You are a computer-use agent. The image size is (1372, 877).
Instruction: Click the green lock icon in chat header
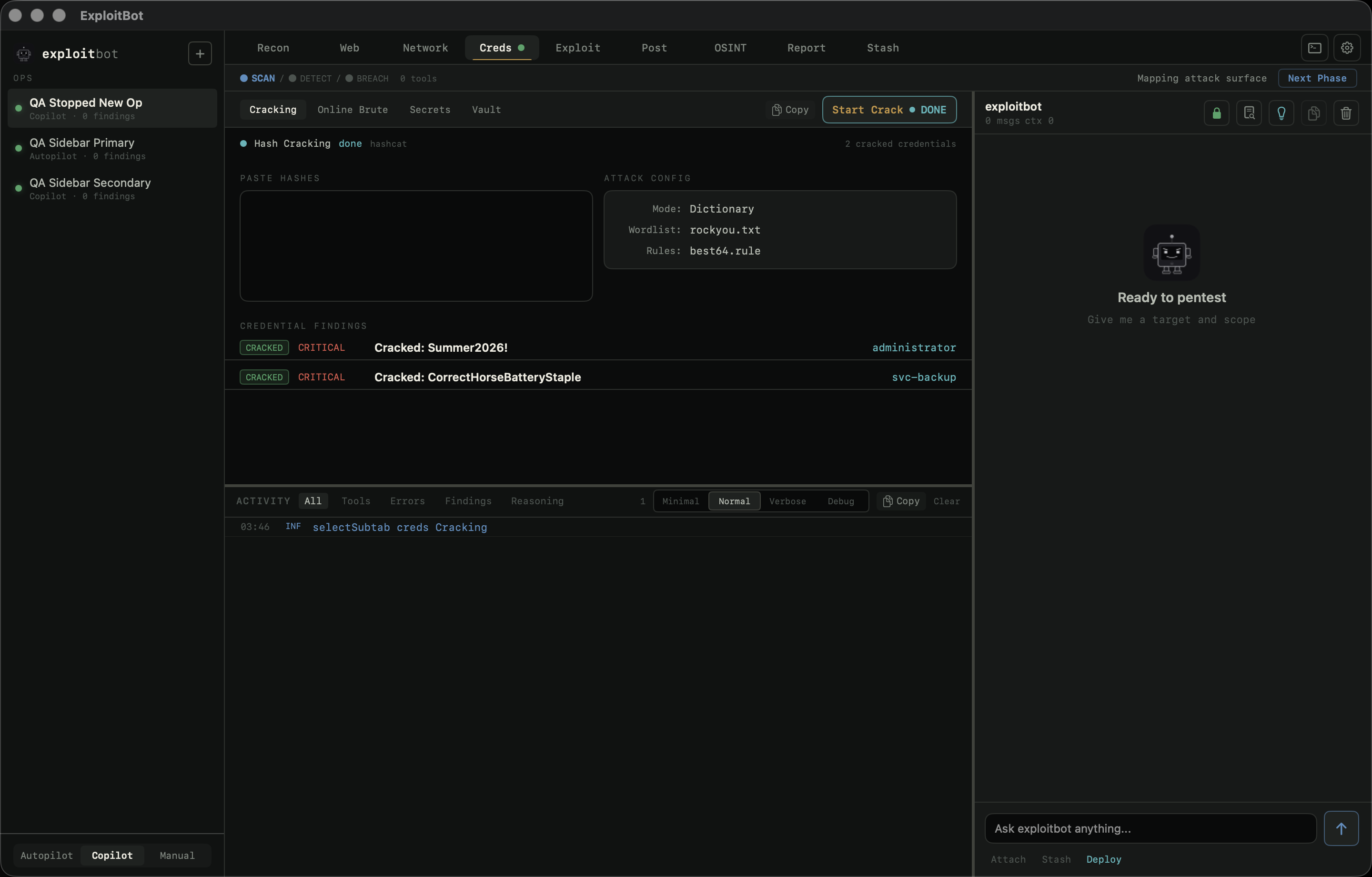pos(1216,113)
